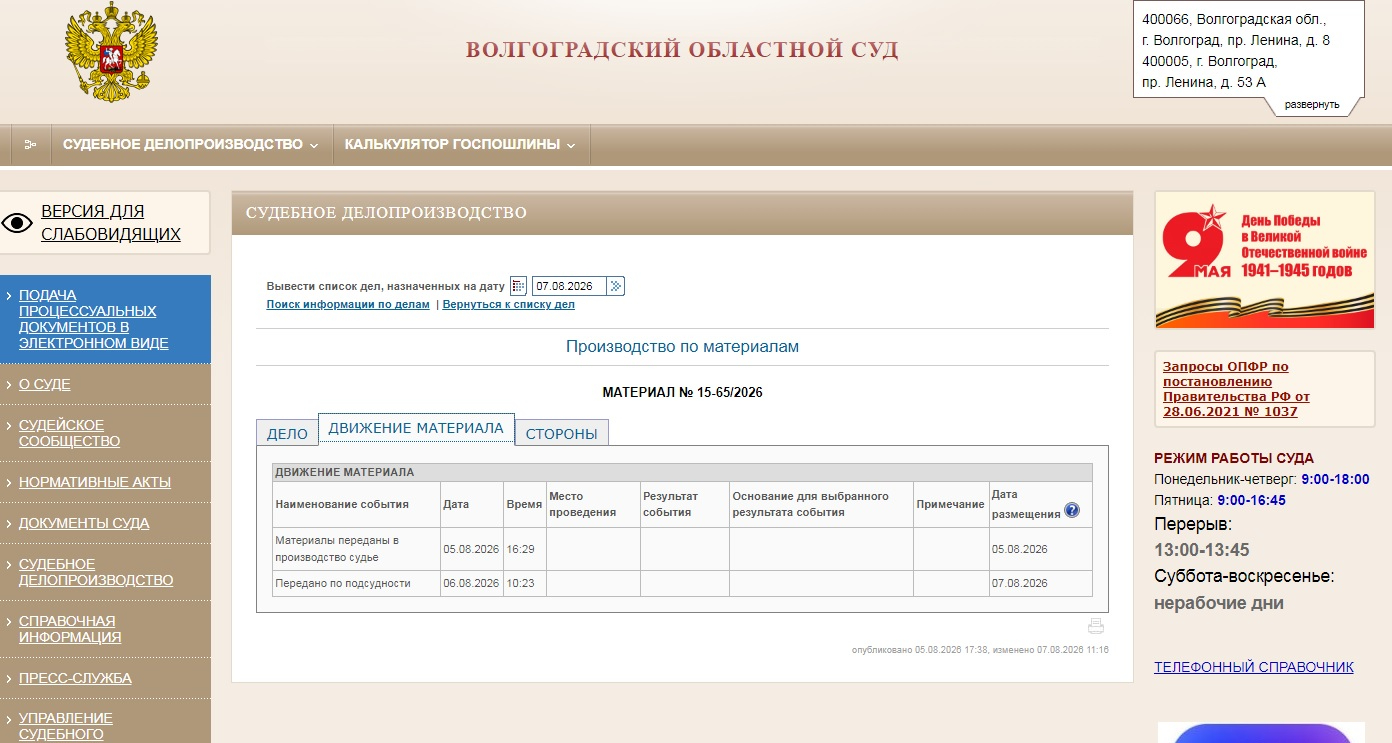Screen dimensions: 1392x743
Task: Click the heading Производство по материалам
Action: tap(682, 347)
